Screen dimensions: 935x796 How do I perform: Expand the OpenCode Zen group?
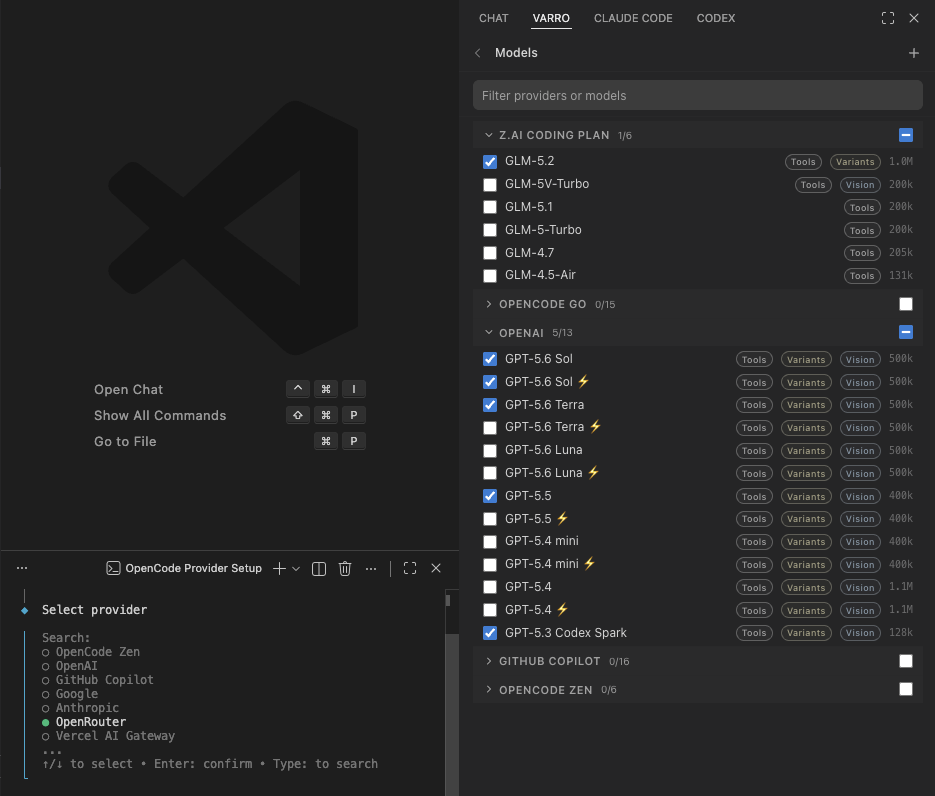pos(489,690)
